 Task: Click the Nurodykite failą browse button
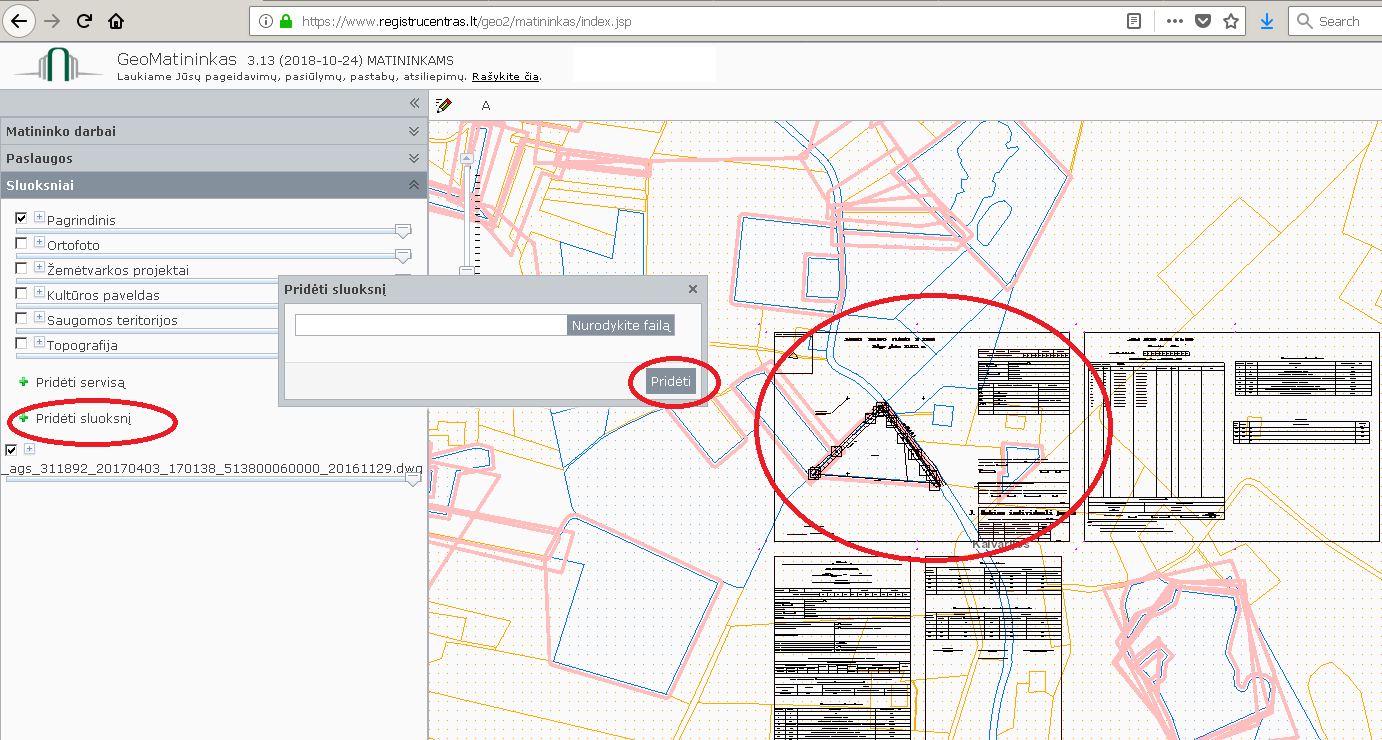coord(621,325)
